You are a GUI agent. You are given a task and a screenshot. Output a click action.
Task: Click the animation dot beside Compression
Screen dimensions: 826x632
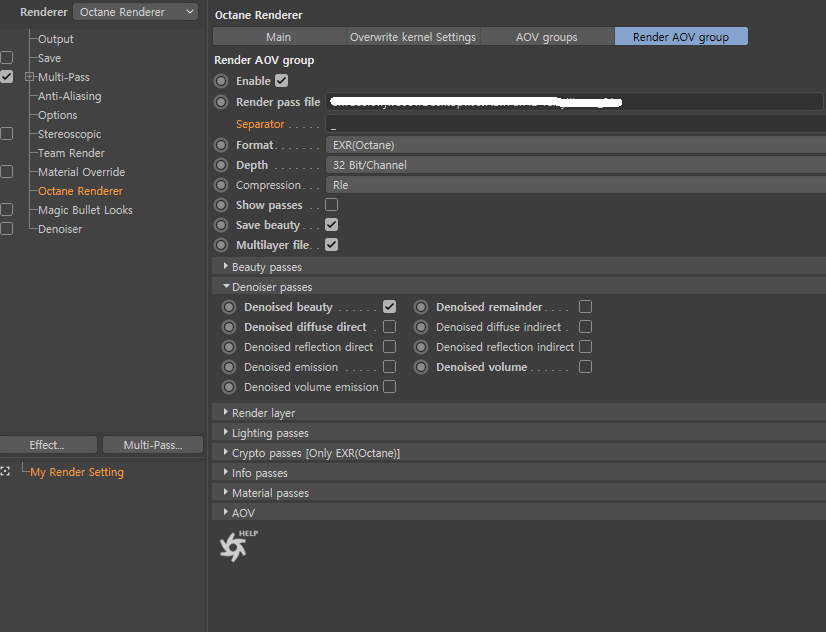click(x=221, y=185)
